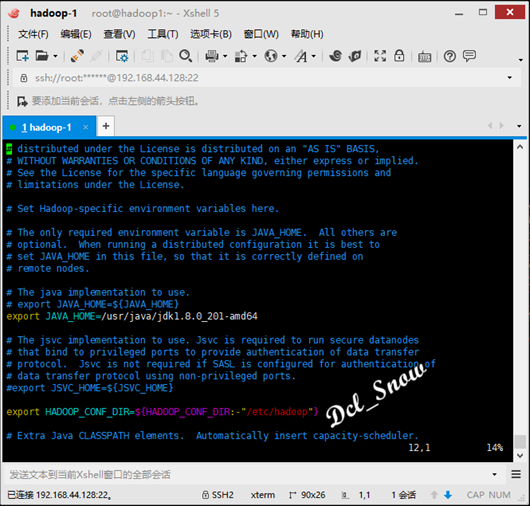Click the chat bubble feedback icon
The image size is (530, 506).
pyautogui.click(x=469, y=56)
